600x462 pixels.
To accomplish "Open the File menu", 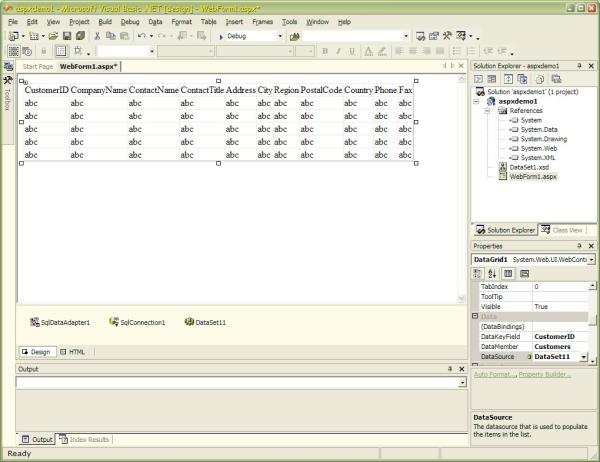I will pyautogui.click(x=13, y=22).
